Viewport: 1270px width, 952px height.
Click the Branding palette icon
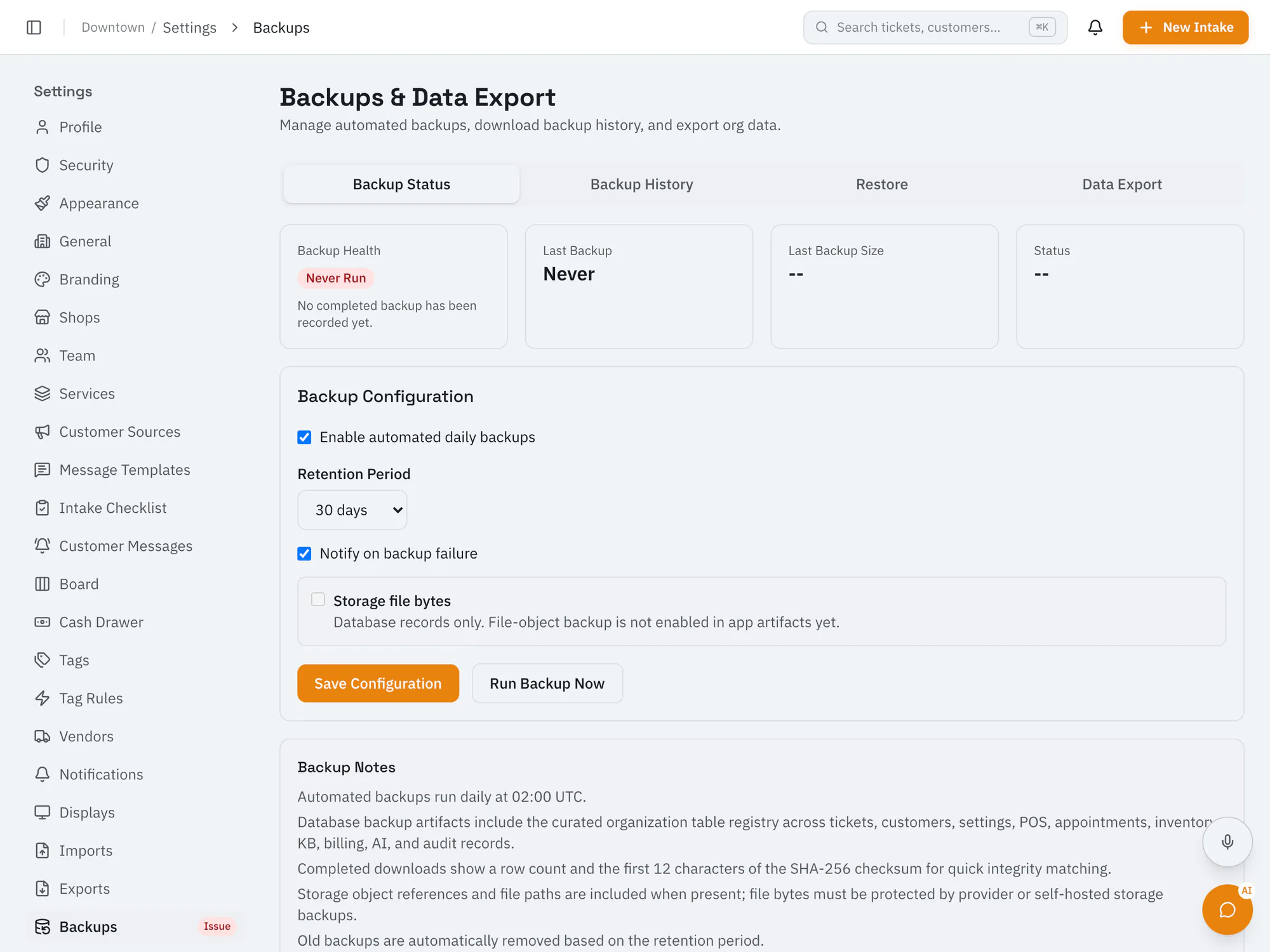[x=43, y=279]
